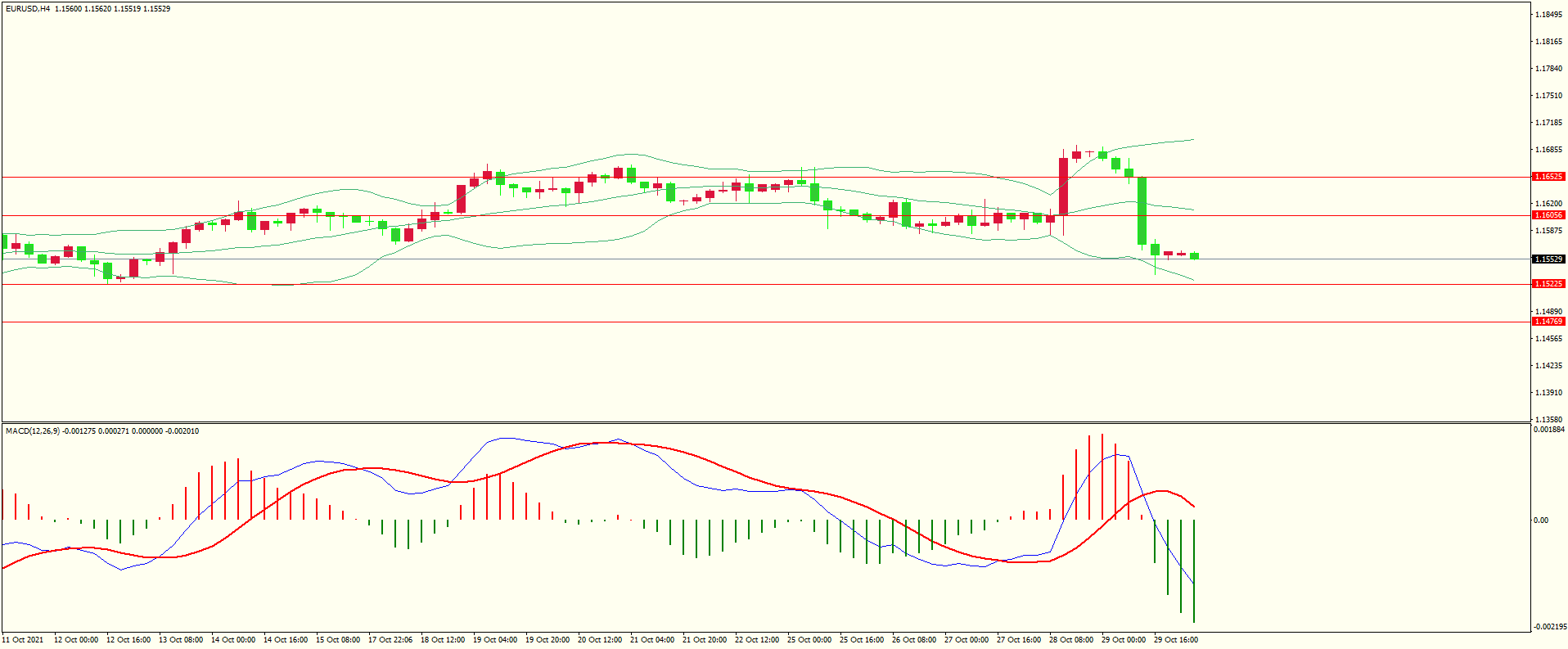The width and height of the screenshot is (1568, 649).
Task: Select the red 1.16056 price tag
Action: [1548, 215]
